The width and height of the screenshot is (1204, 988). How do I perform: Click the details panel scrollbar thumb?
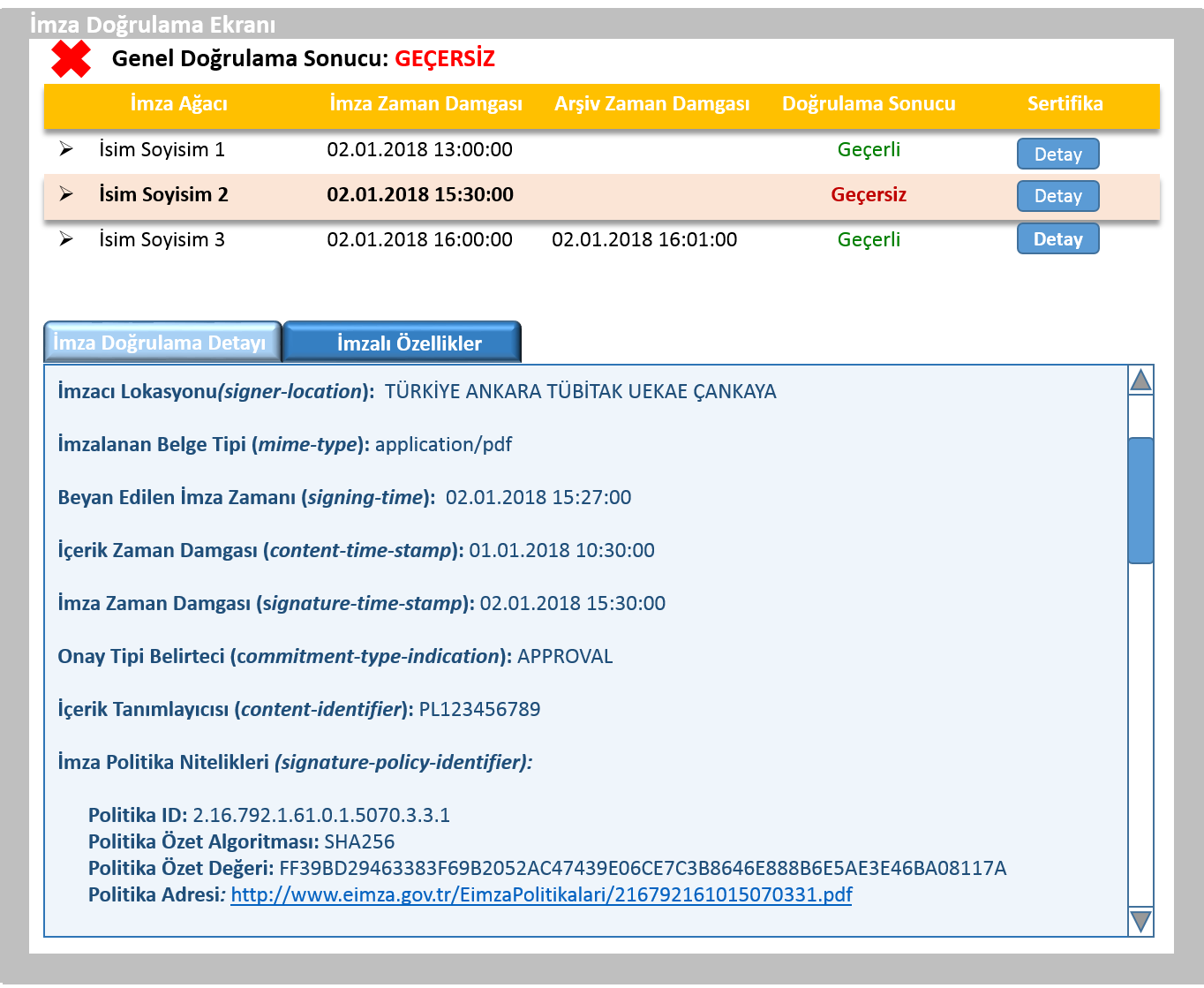(x=1140, y=500)
